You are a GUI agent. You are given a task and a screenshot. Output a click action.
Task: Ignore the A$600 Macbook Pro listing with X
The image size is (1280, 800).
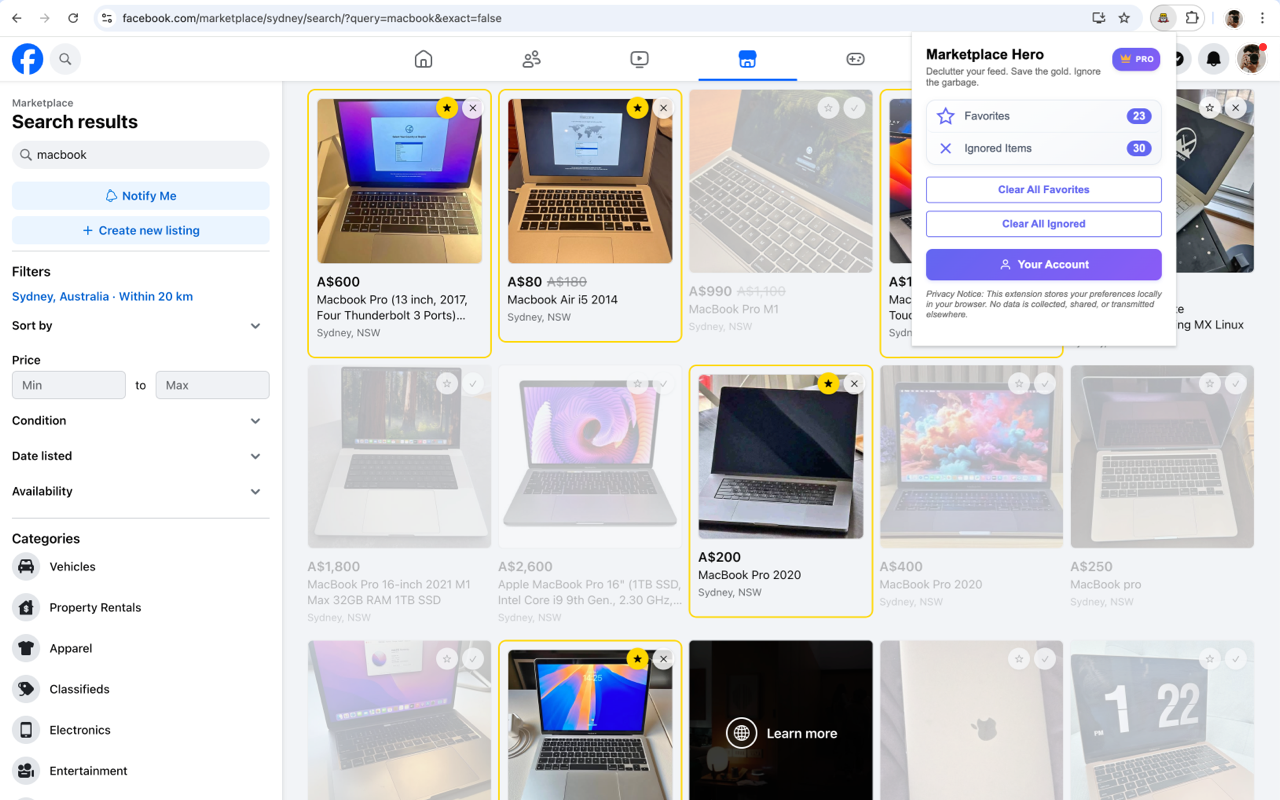[x=473, y=108]
